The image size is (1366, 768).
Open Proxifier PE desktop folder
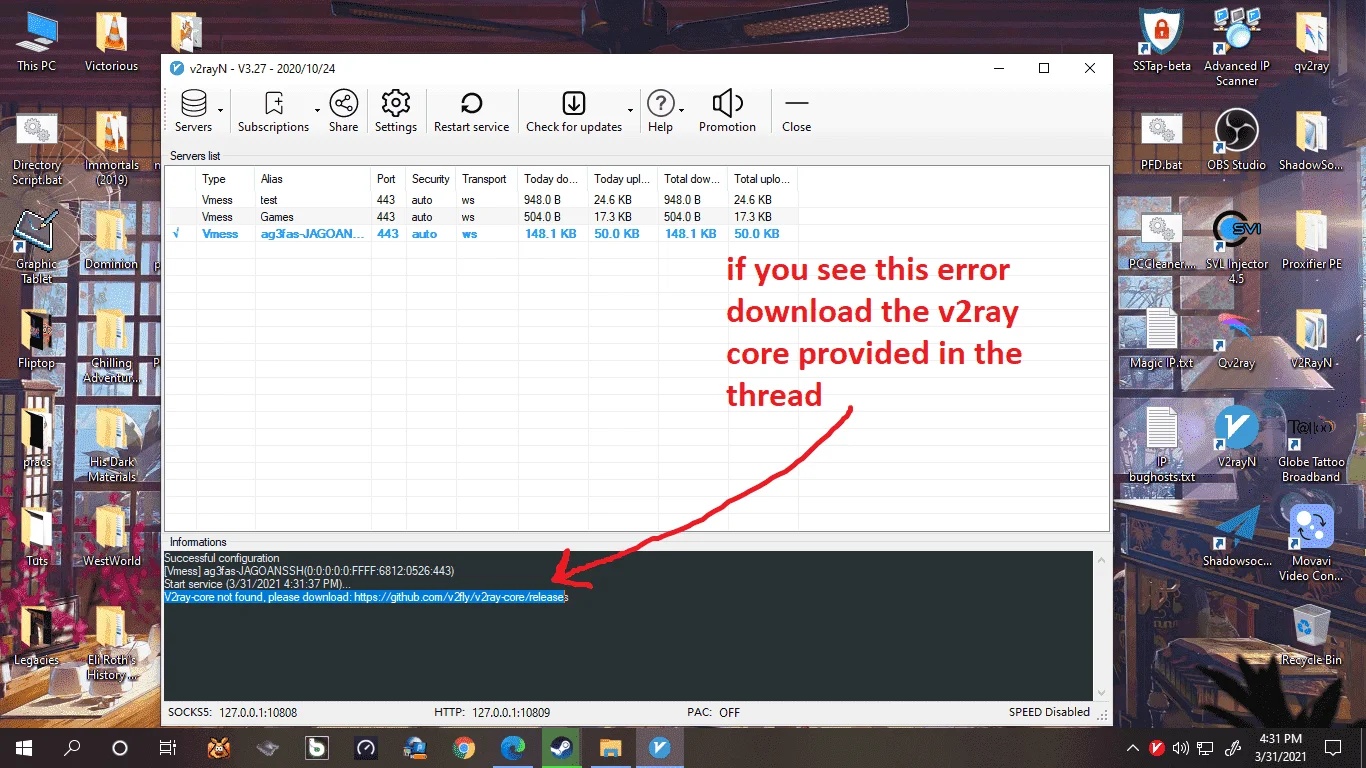[x=1311, y=240]
